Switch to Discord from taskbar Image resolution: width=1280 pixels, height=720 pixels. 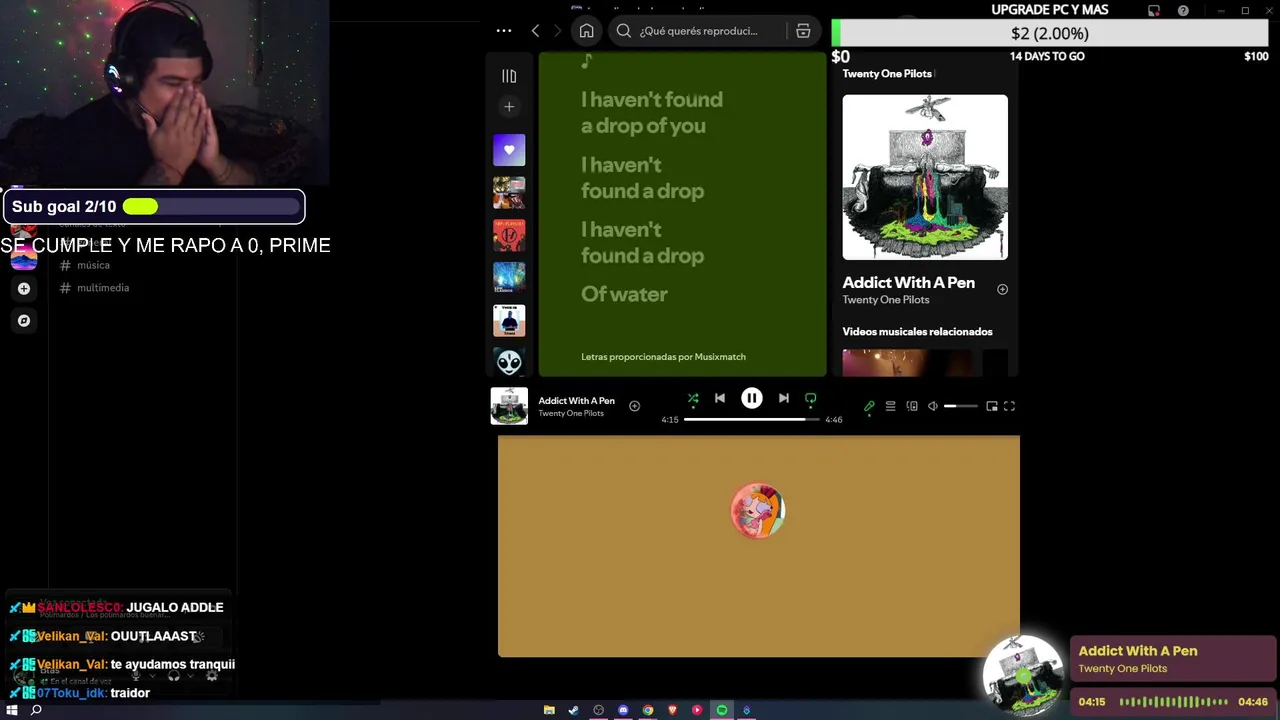tap(623, 710)
